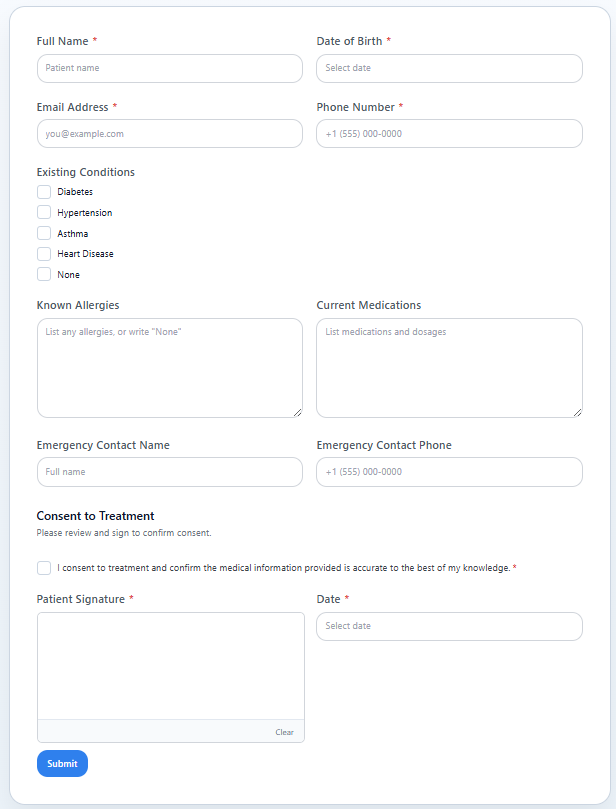This screenshot has height=809, width=616.
Task: Submit the patient intake form
Action: tap(62, 764)
